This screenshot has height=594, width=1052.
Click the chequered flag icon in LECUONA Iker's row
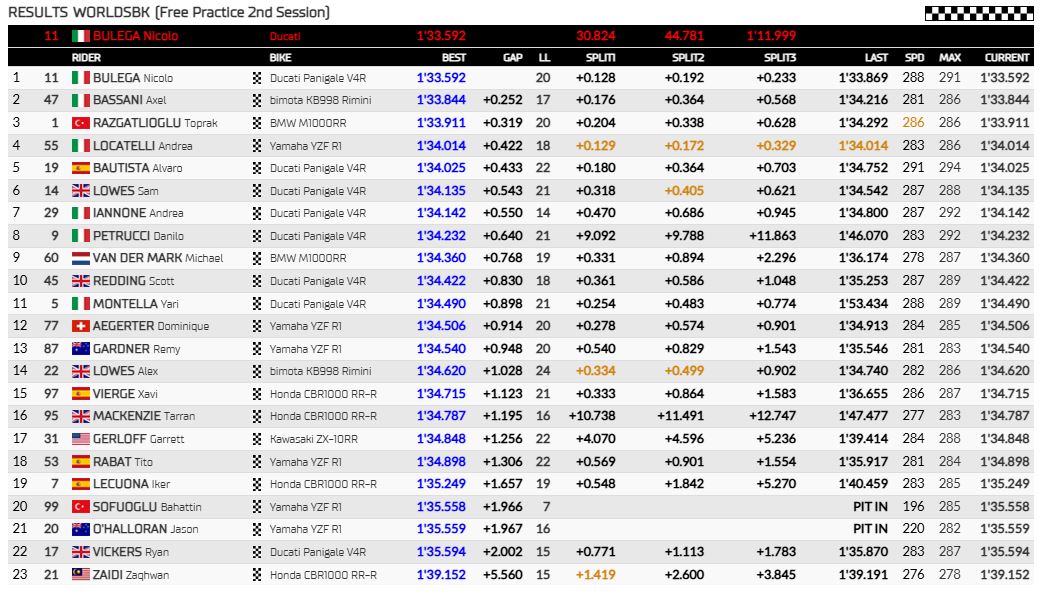(257, 485)
